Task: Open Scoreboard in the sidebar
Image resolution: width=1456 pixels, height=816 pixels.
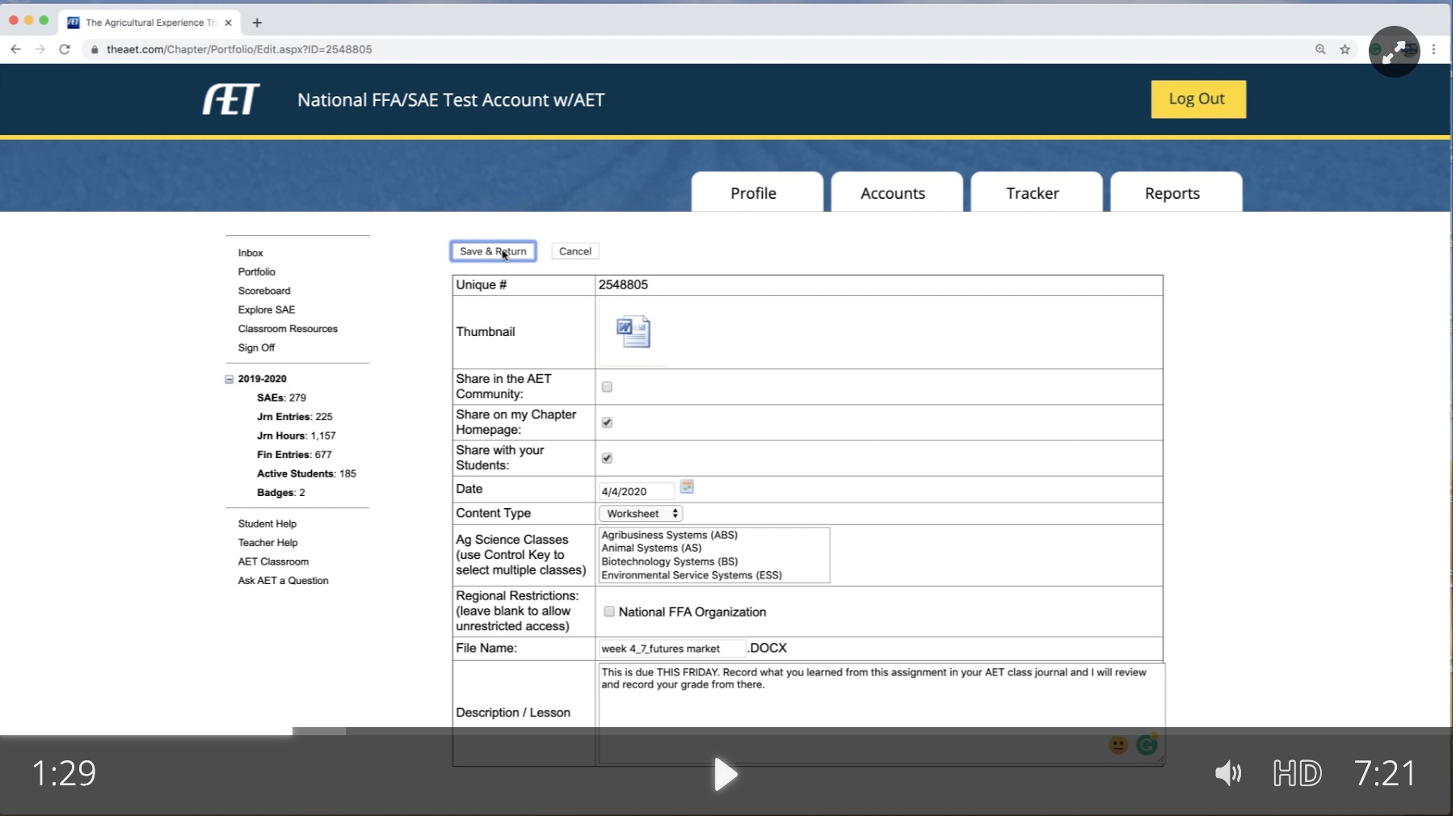Action: (x=264, y=291)
